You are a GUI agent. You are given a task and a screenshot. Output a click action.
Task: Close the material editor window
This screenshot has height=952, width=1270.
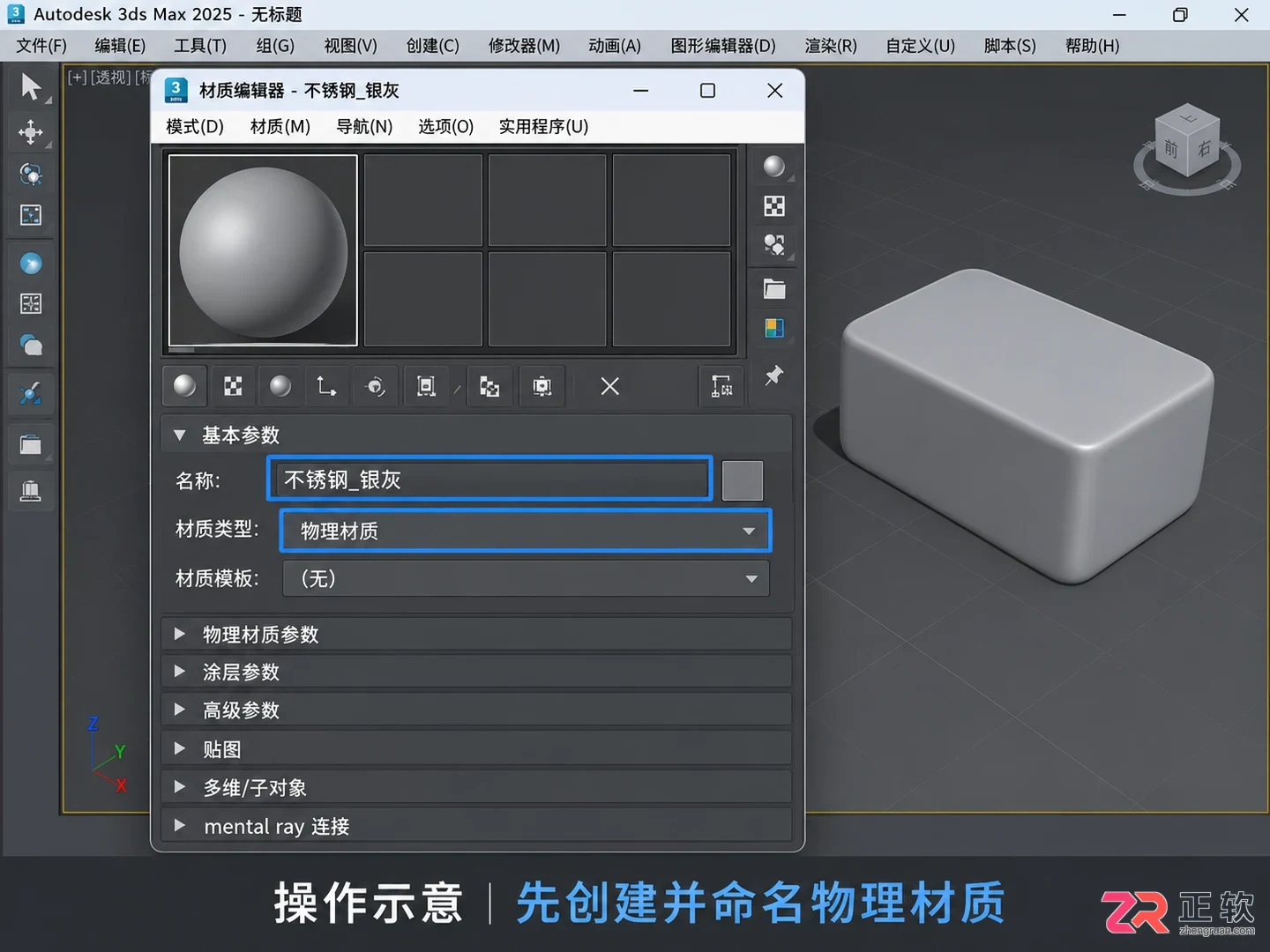(x=774, y=90)
